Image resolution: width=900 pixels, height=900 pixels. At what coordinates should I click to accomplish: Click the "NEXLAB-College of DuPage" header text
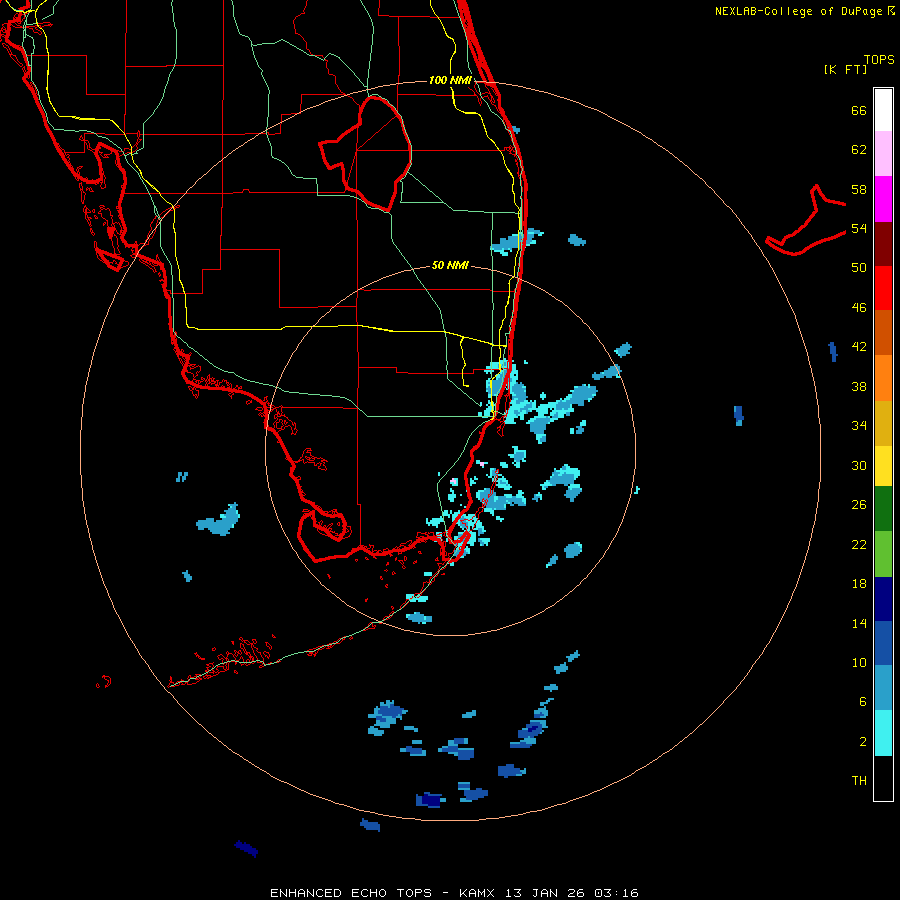(798, 11)
